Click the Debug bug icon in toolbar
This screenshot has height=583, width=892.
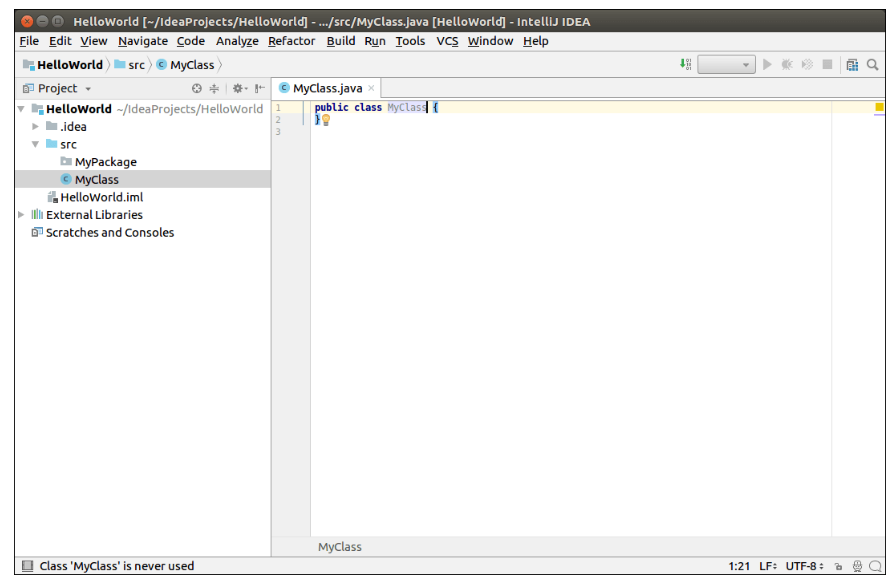click(787, 65)
